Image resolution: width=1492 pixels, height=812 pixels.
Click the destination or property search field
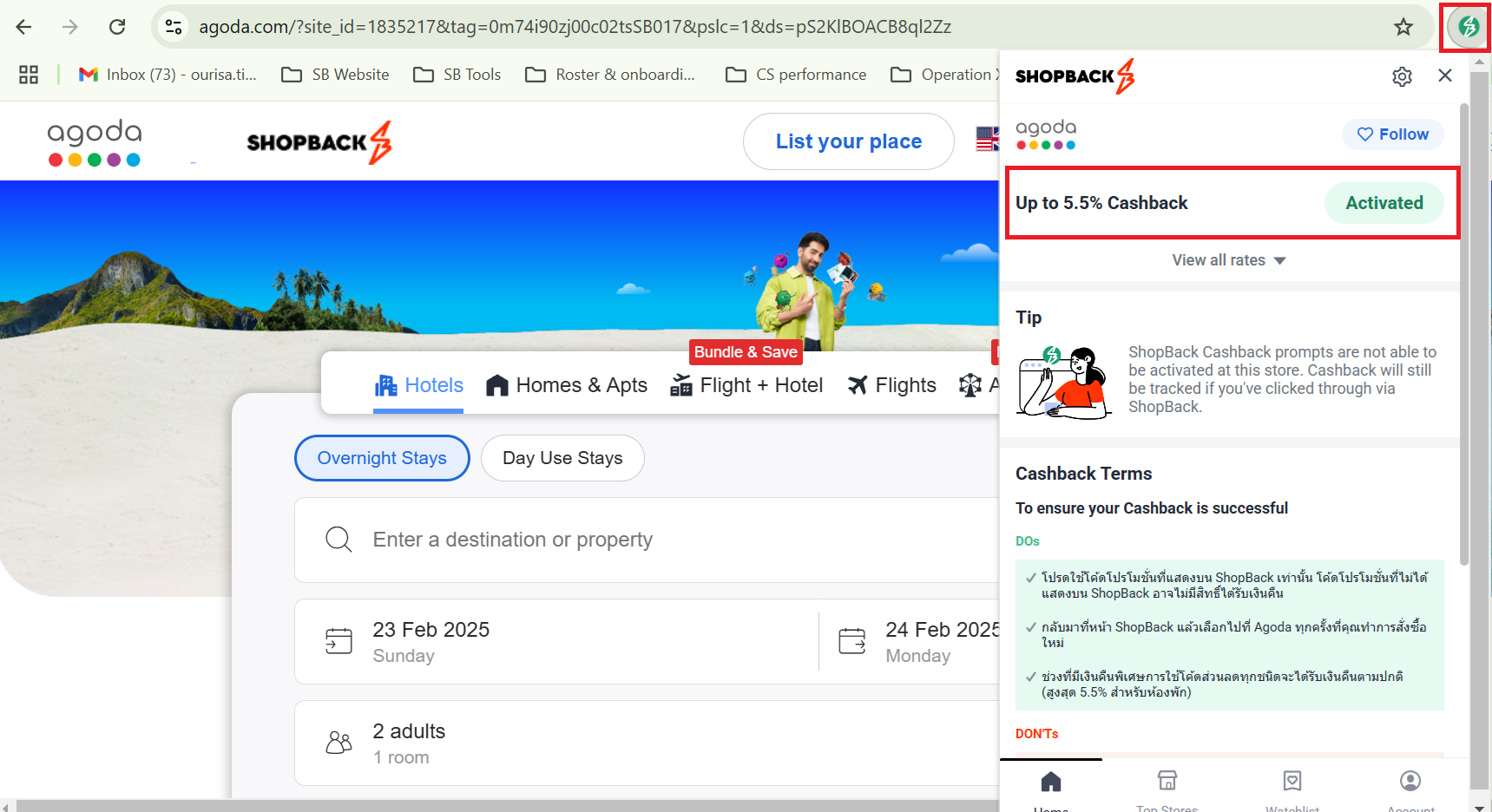pos(647,540)
